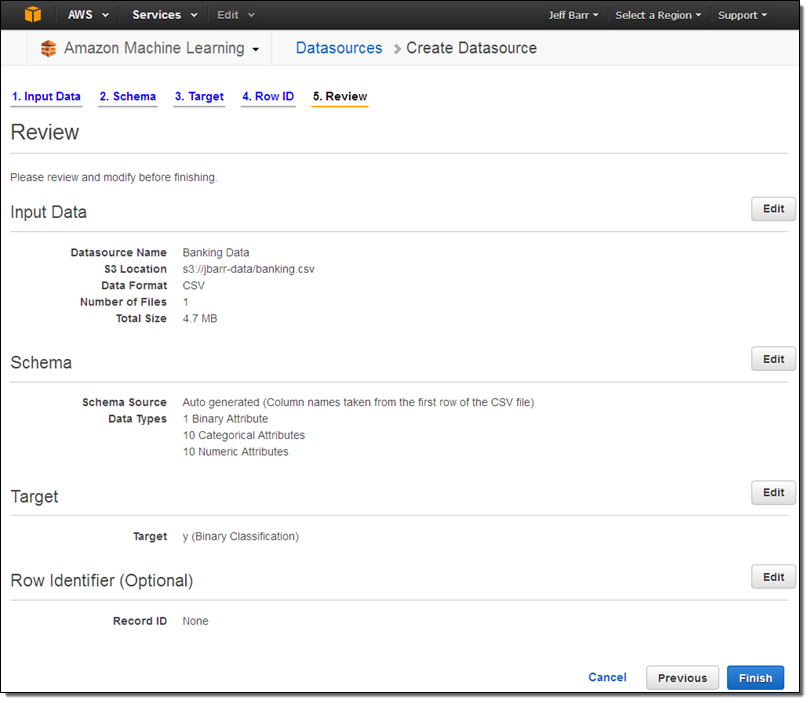Viewport: 810px width, 703px height.
Task: Open the Jeff Barr account menu
Action: point(573,15)
